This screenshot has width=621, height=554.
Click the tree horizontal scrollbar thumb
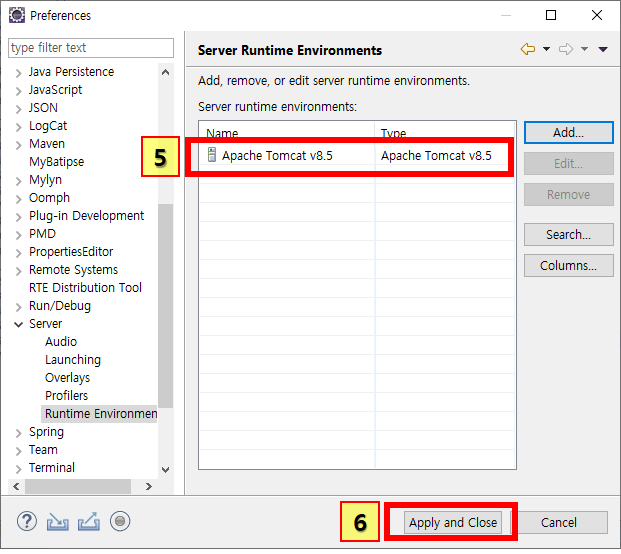click(x=78, y=486)
